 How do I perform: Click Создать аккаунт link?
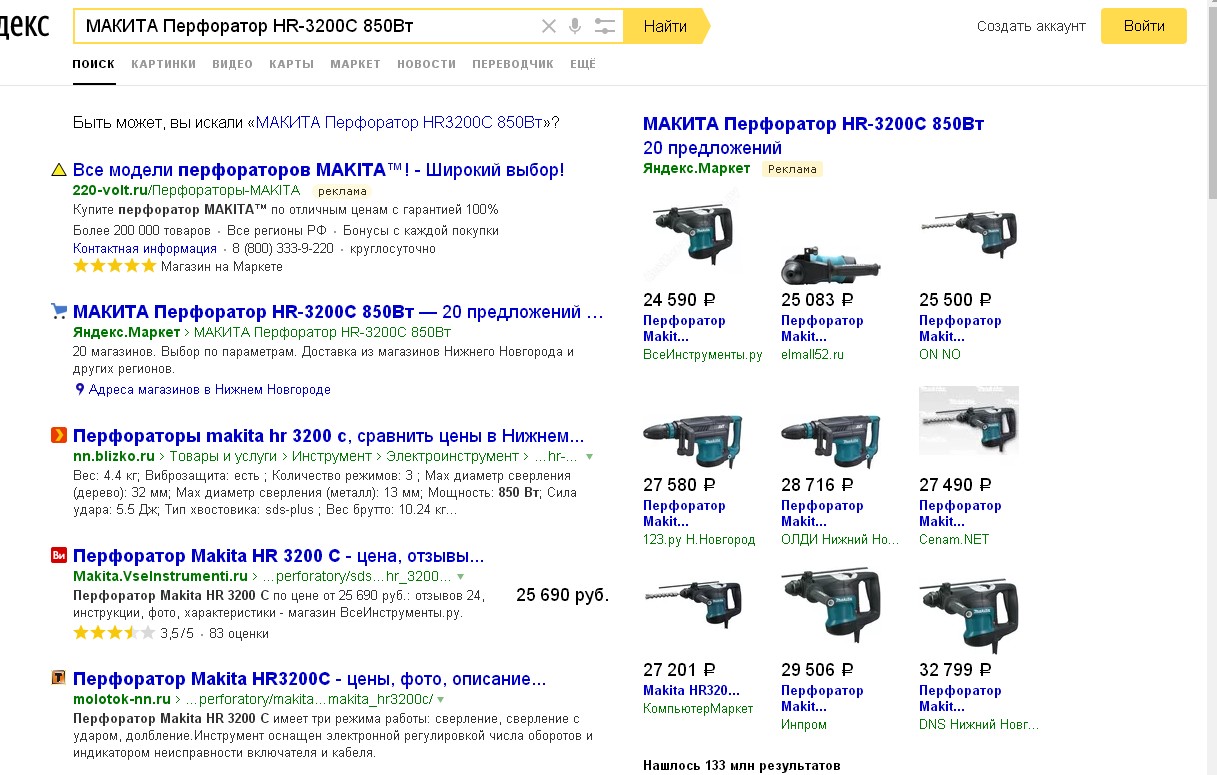pyautogui.click(x=1031, y=26)
